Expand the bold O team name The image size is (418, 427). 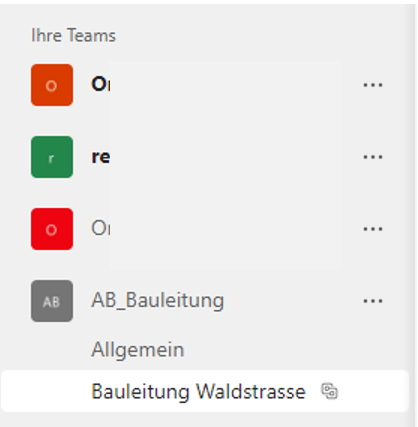(x=101, y=84)
